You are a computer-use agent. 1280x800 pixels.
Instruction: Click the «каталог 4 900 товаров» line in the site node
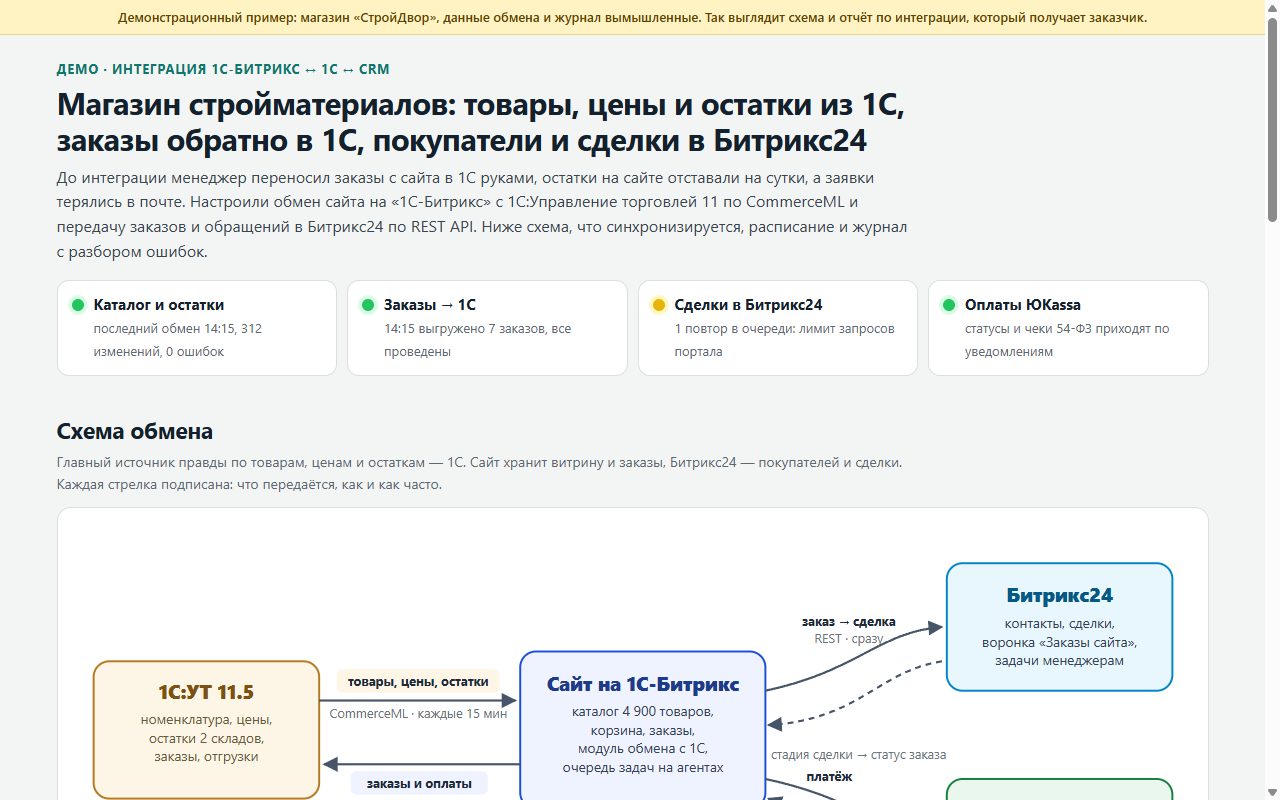[x=642, y=712]
